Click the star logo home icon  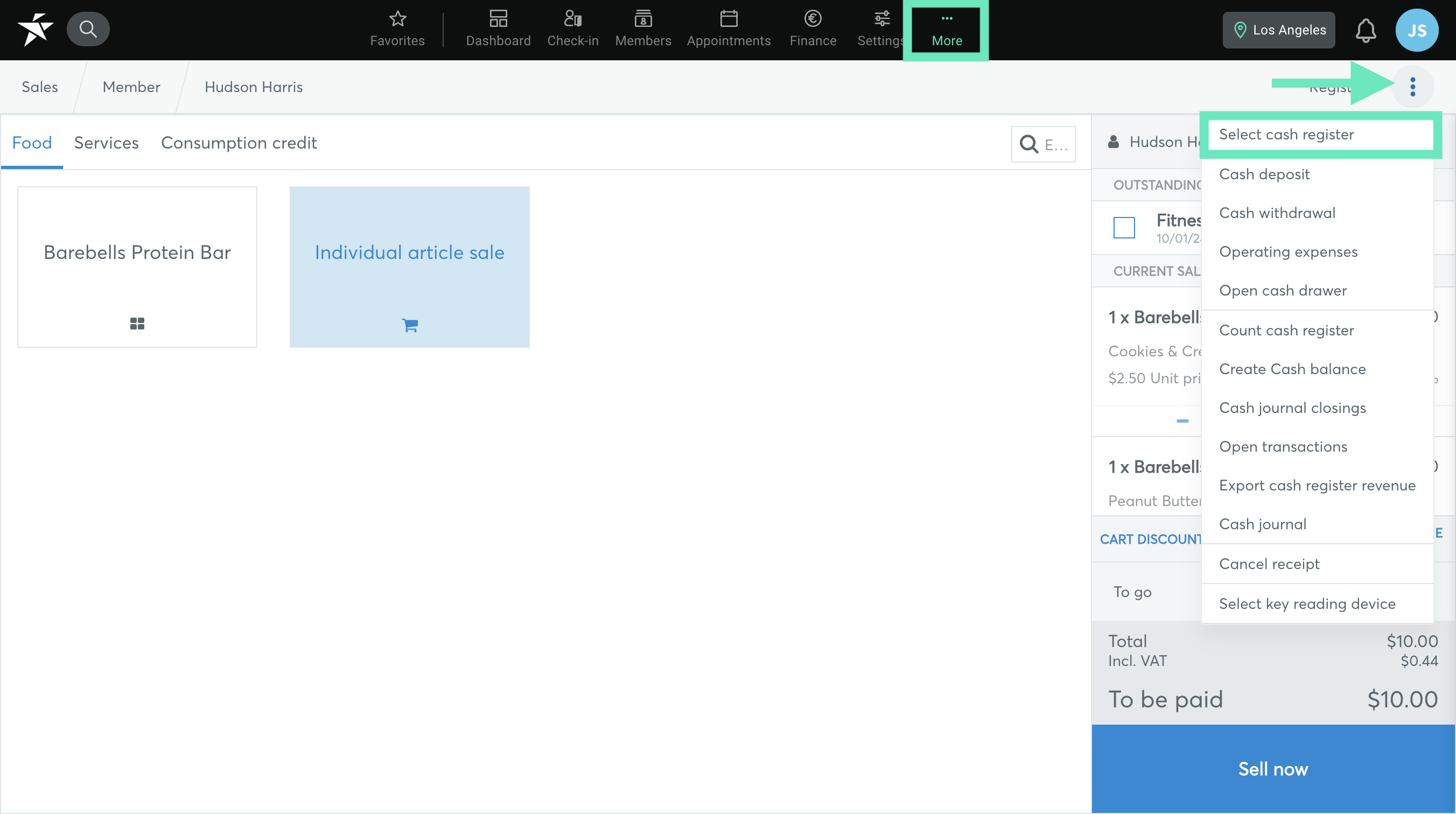[35, 30]
